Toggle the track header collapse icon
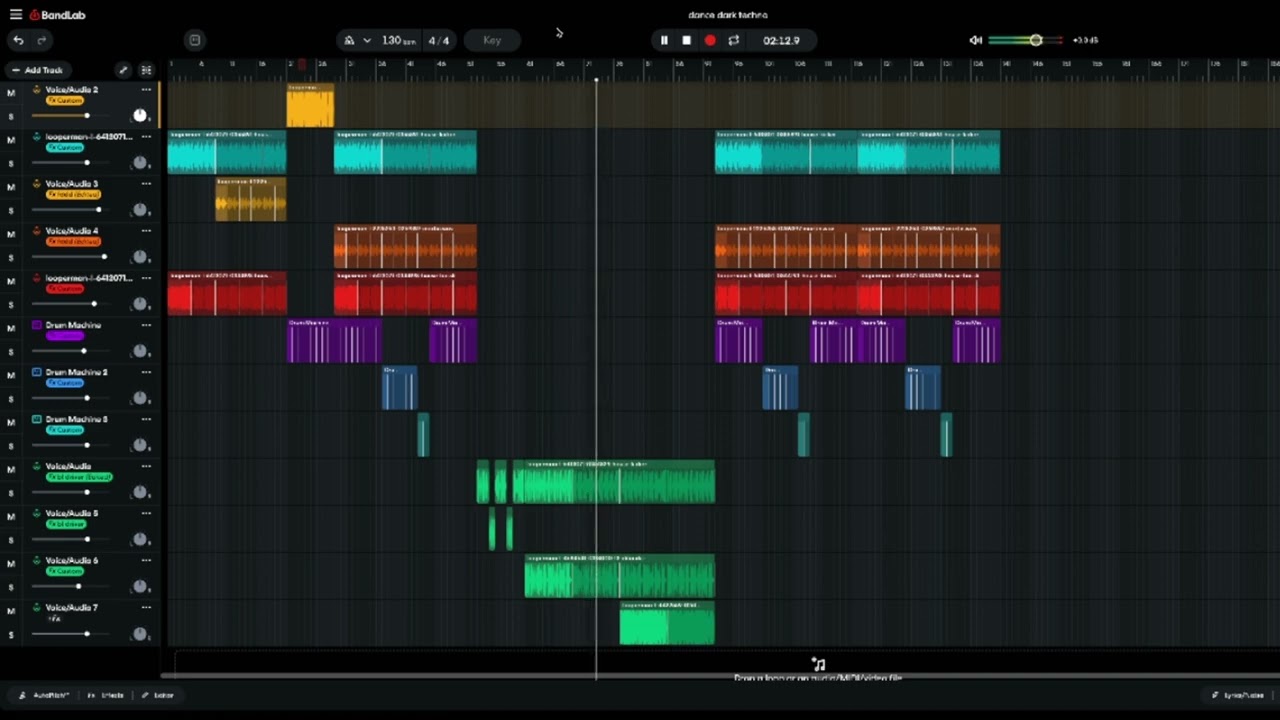Screen dimensions: 1280x720 click(146, 70)
